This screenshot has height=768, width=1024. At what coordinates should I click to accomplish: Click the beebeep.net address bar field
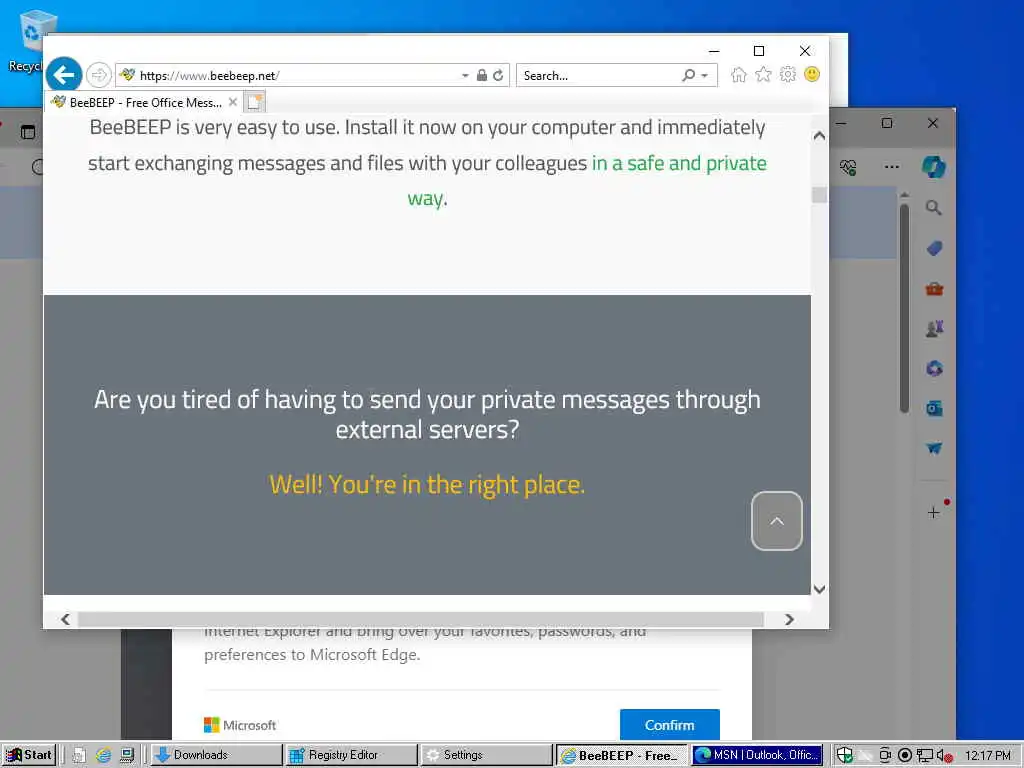point(287,75)
